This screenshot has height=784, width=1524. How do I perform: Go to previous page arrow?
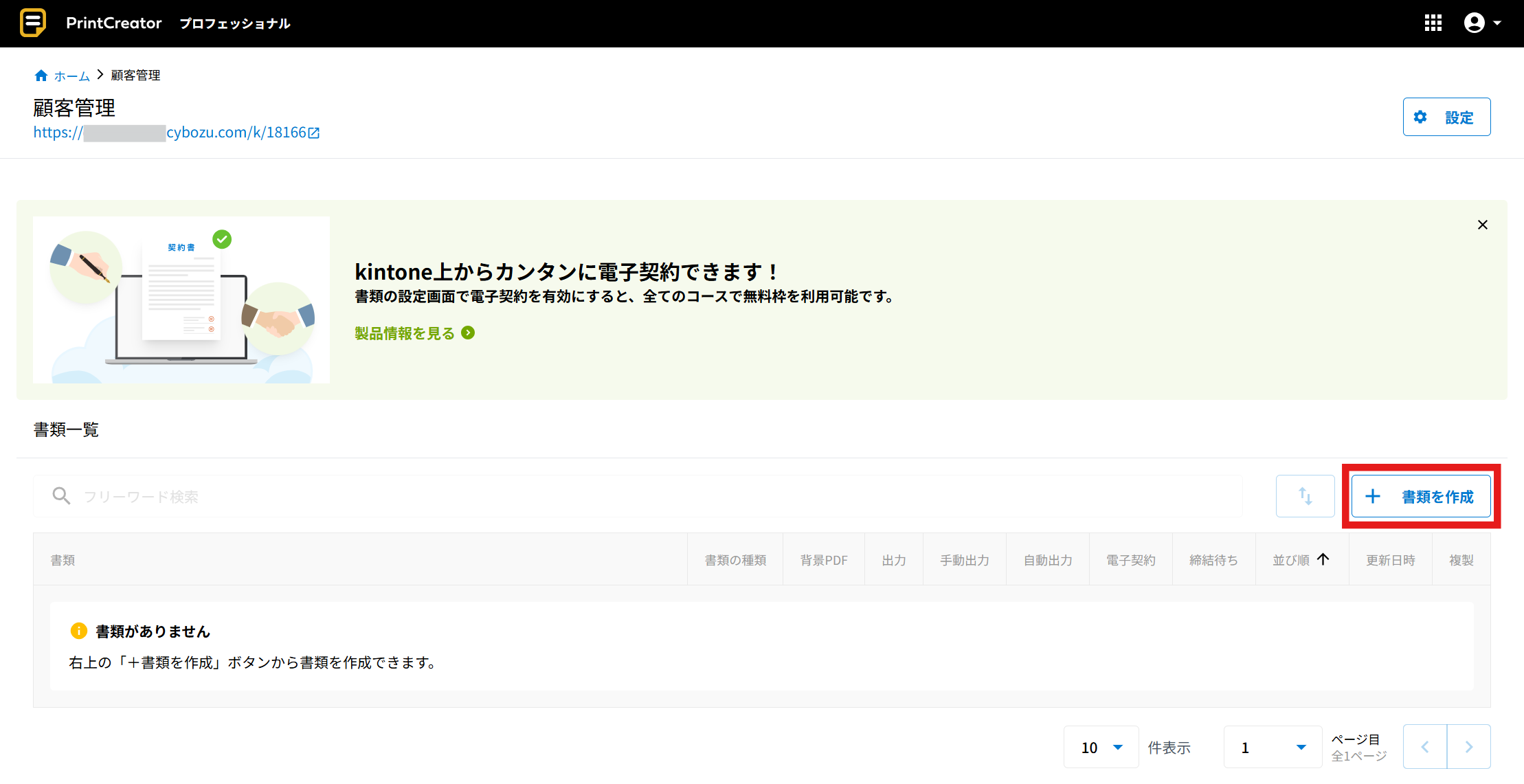tap(1424, 747)
